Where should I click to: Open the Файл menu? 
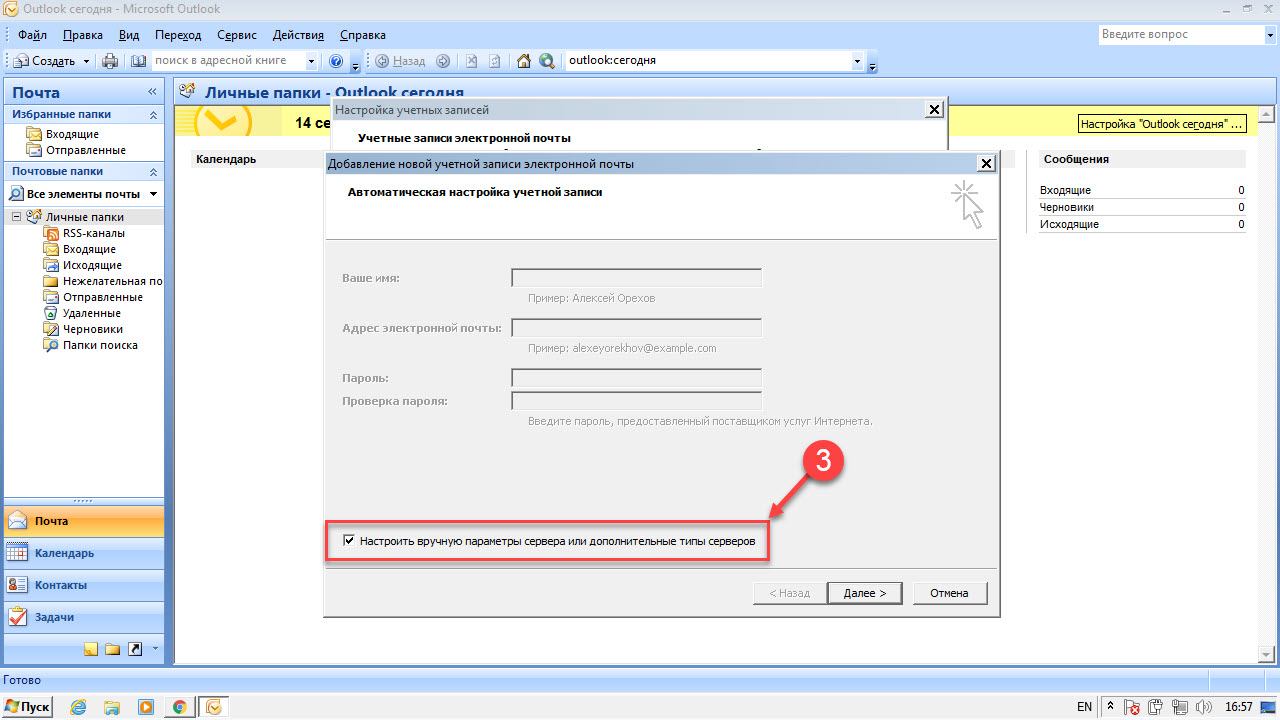[x=32, y=35]
